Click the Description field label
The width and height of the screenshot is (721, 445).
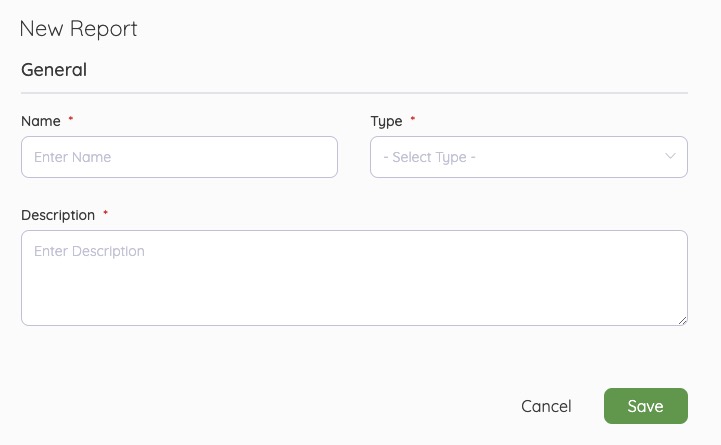click(x=58, y=215)
